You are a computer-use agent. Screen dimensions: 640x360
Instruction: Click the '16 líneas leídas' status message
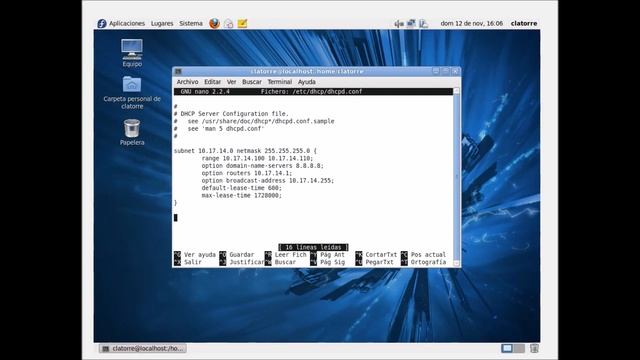pyautogui.click(x=313, y=247)
